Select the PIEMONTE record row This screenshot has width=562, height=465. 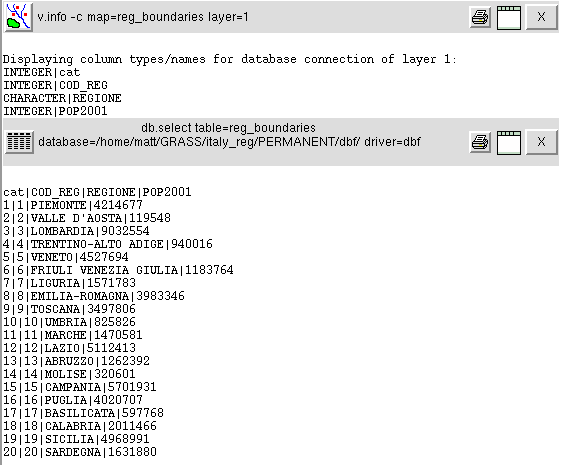[73, 205]
